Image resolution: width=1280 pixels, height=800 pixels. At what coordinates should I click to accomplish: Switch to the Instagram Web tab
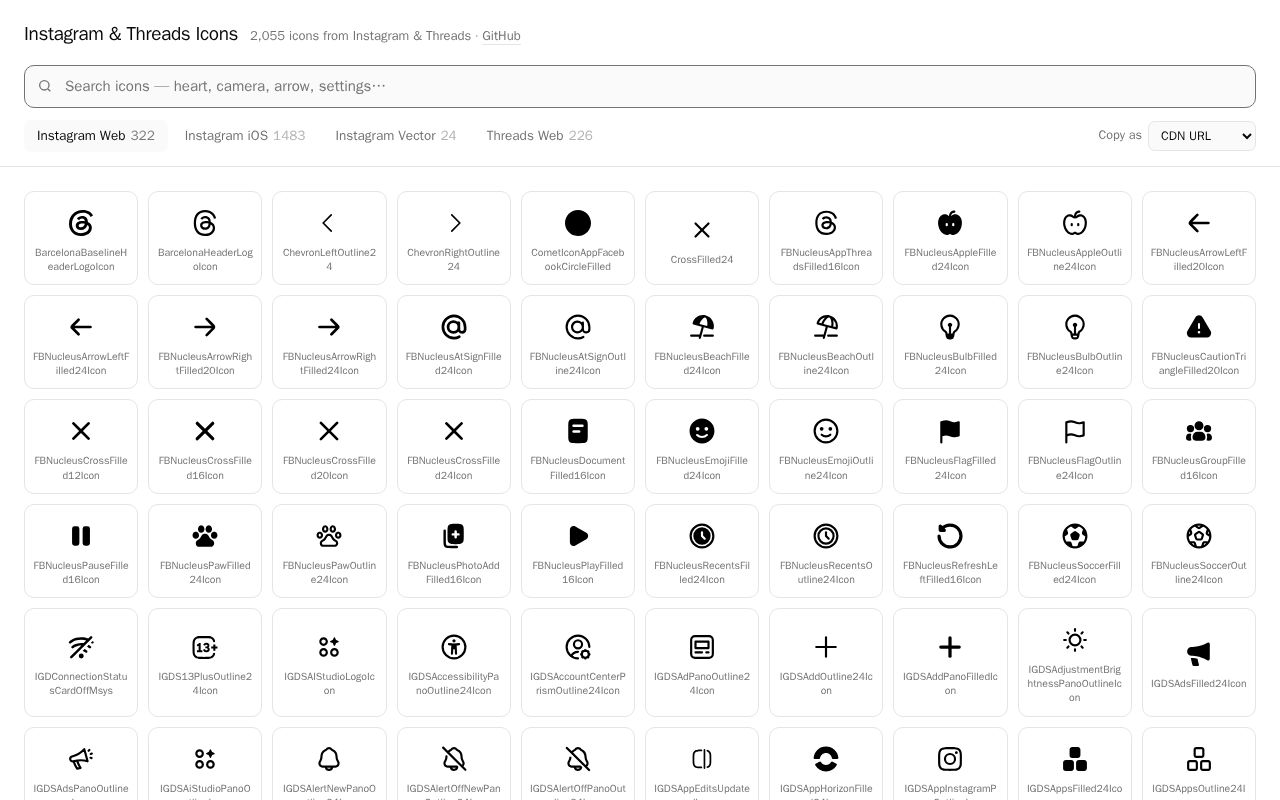(x=96, y=136)
